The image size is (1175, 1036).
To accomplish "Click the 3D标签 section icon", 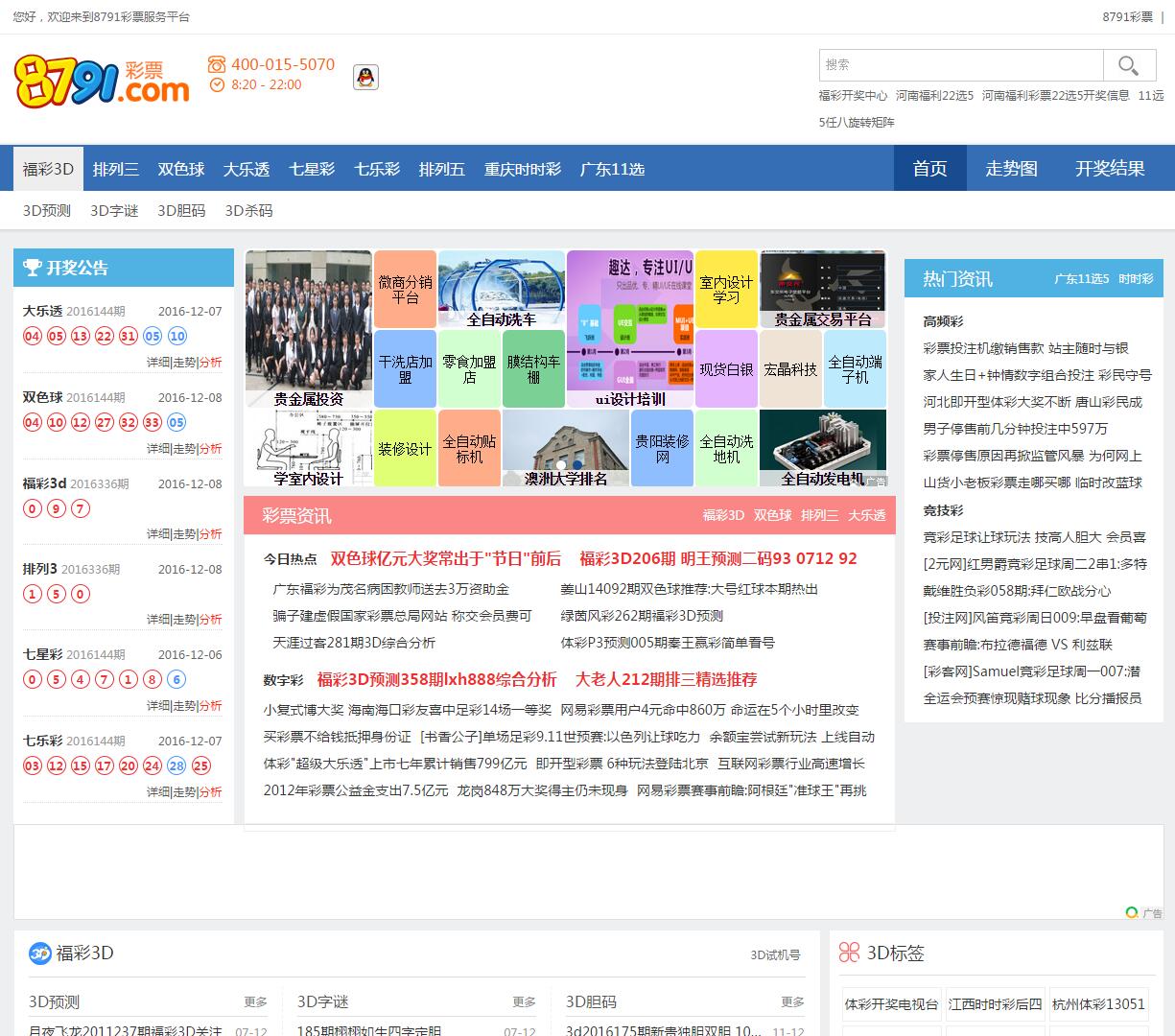I will click(849, 953).
